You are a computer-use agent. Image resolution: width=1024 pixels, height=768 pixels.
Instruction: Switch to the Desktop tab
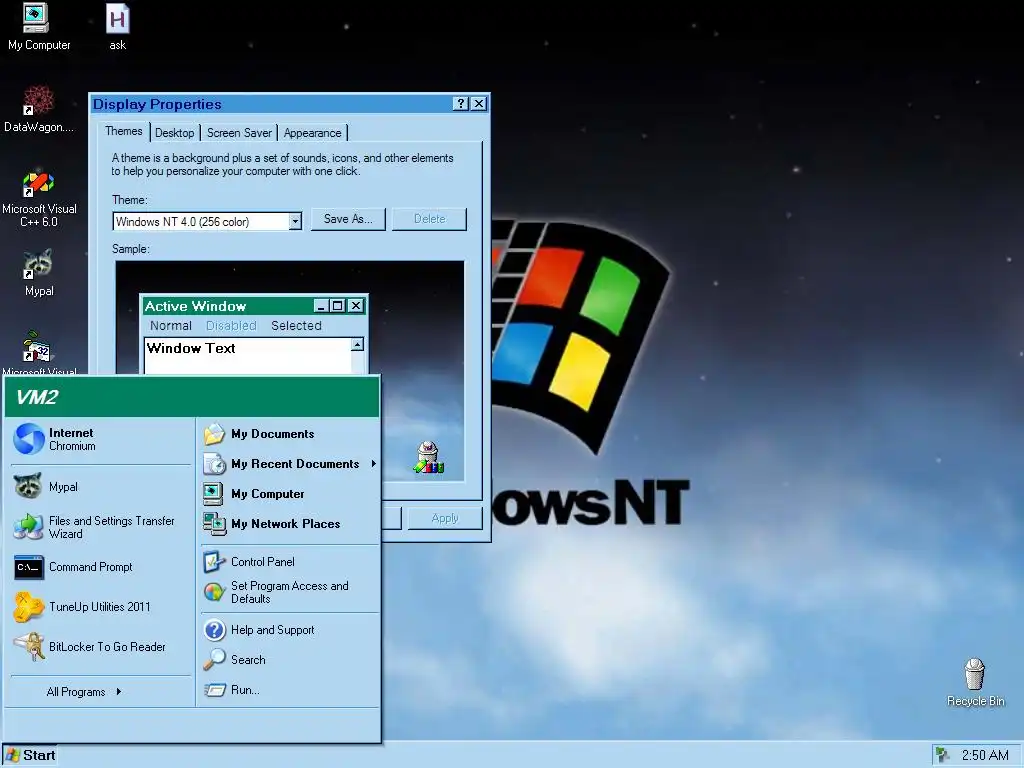(174, 133)
